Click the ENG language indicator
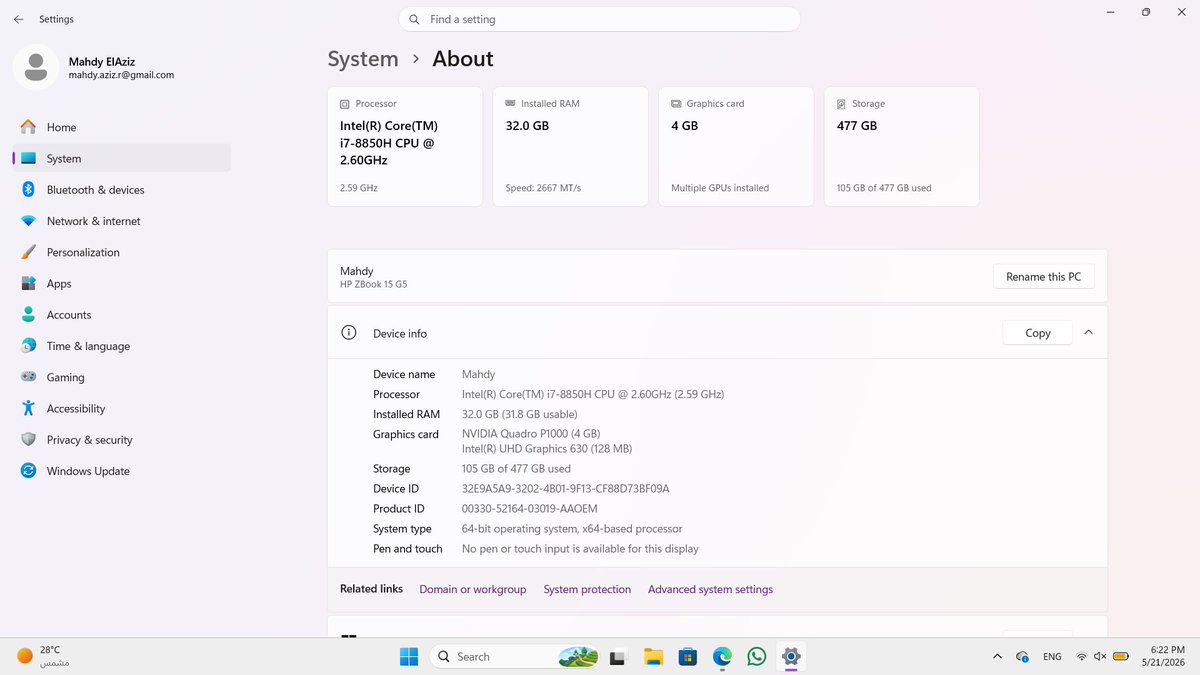The height and width of the screenshot is (675, 1200). 1052,657
